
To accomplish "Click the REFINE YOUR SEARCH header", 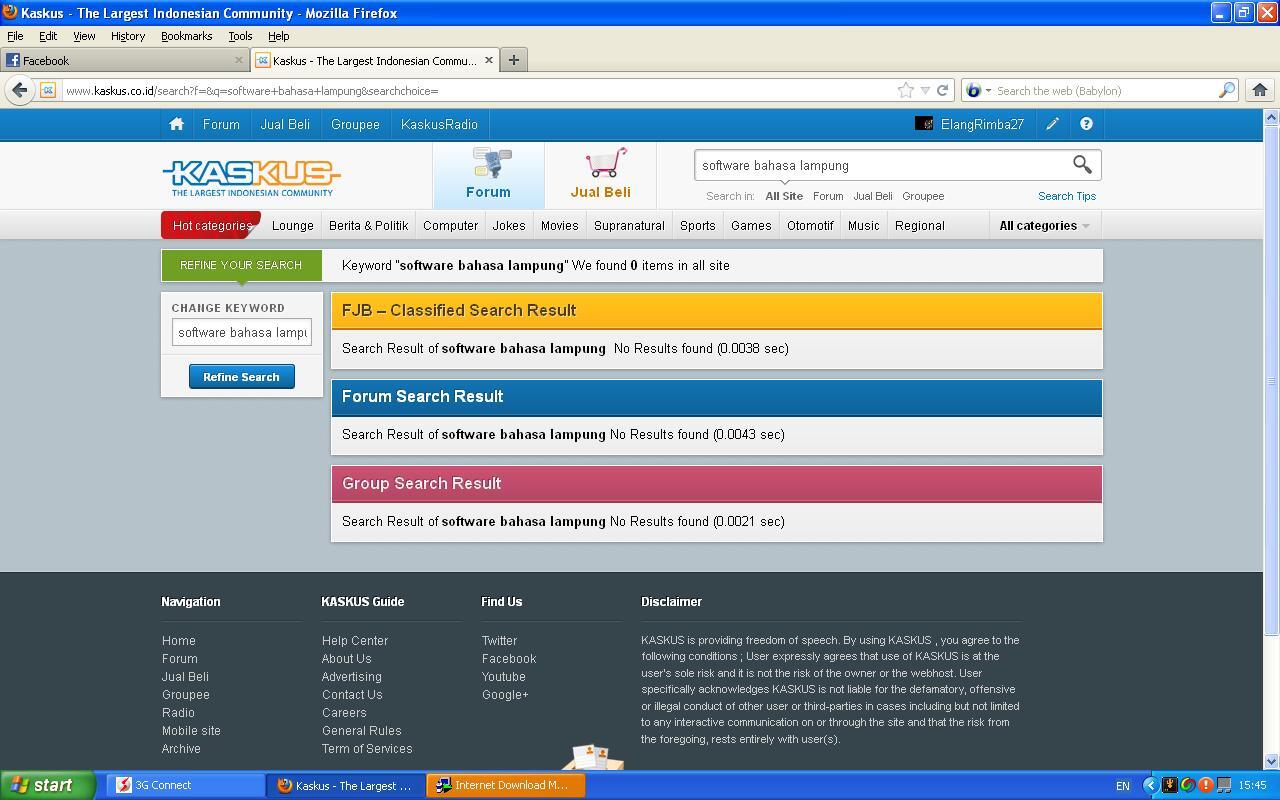I will pos(241,265).
